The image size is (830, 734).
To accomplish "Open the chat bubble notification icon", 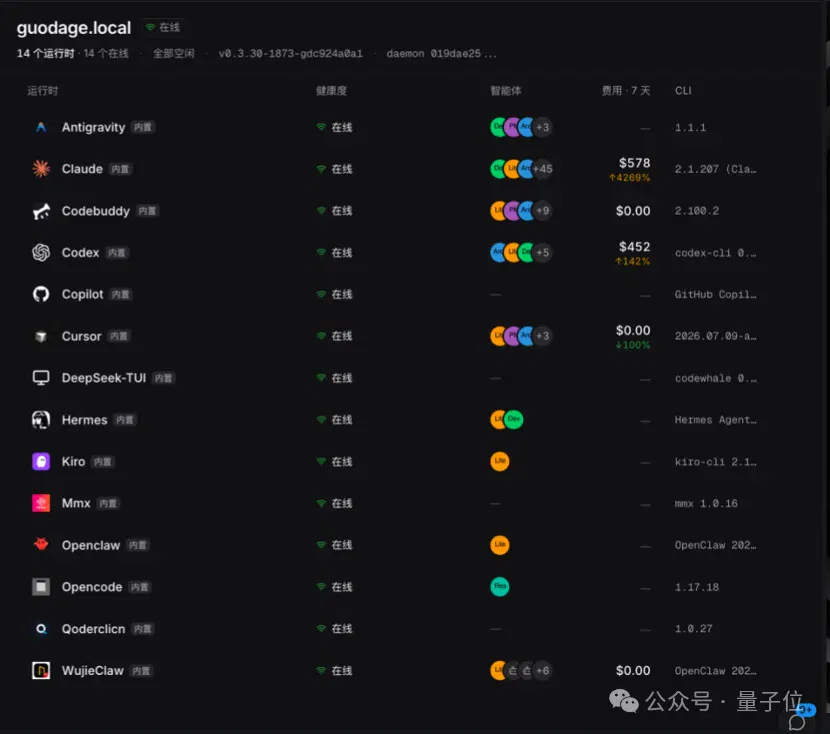I will point(797,721).
